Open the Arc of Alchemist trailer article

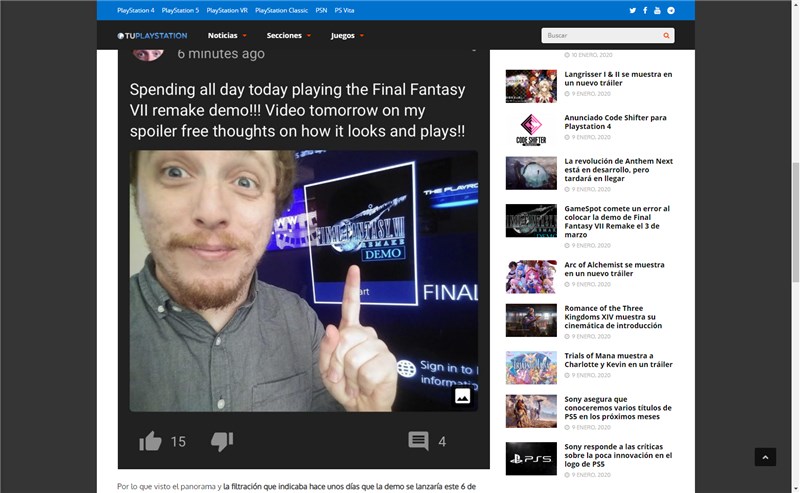pos(614,269)
